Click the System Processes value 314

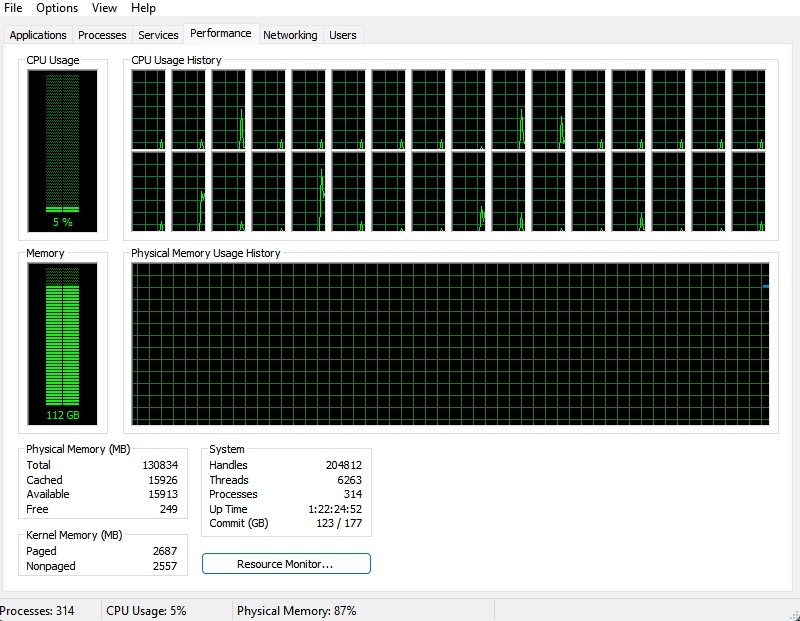(353, 494)
